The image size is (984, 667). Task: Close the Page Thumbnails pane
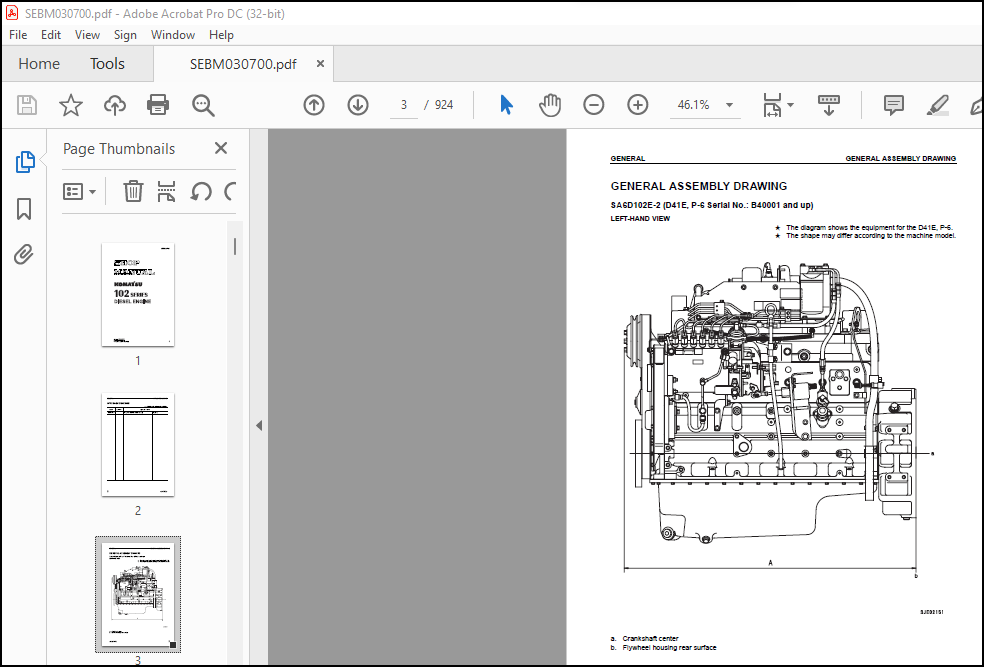click(x=221, y=148)
